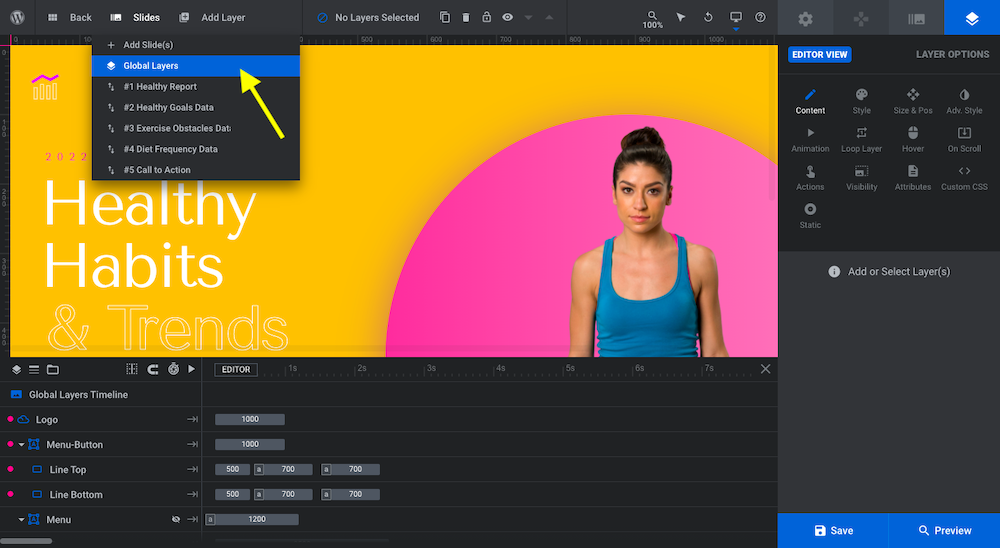Select slide #2 Healthy Goals Data

(196, 107)
